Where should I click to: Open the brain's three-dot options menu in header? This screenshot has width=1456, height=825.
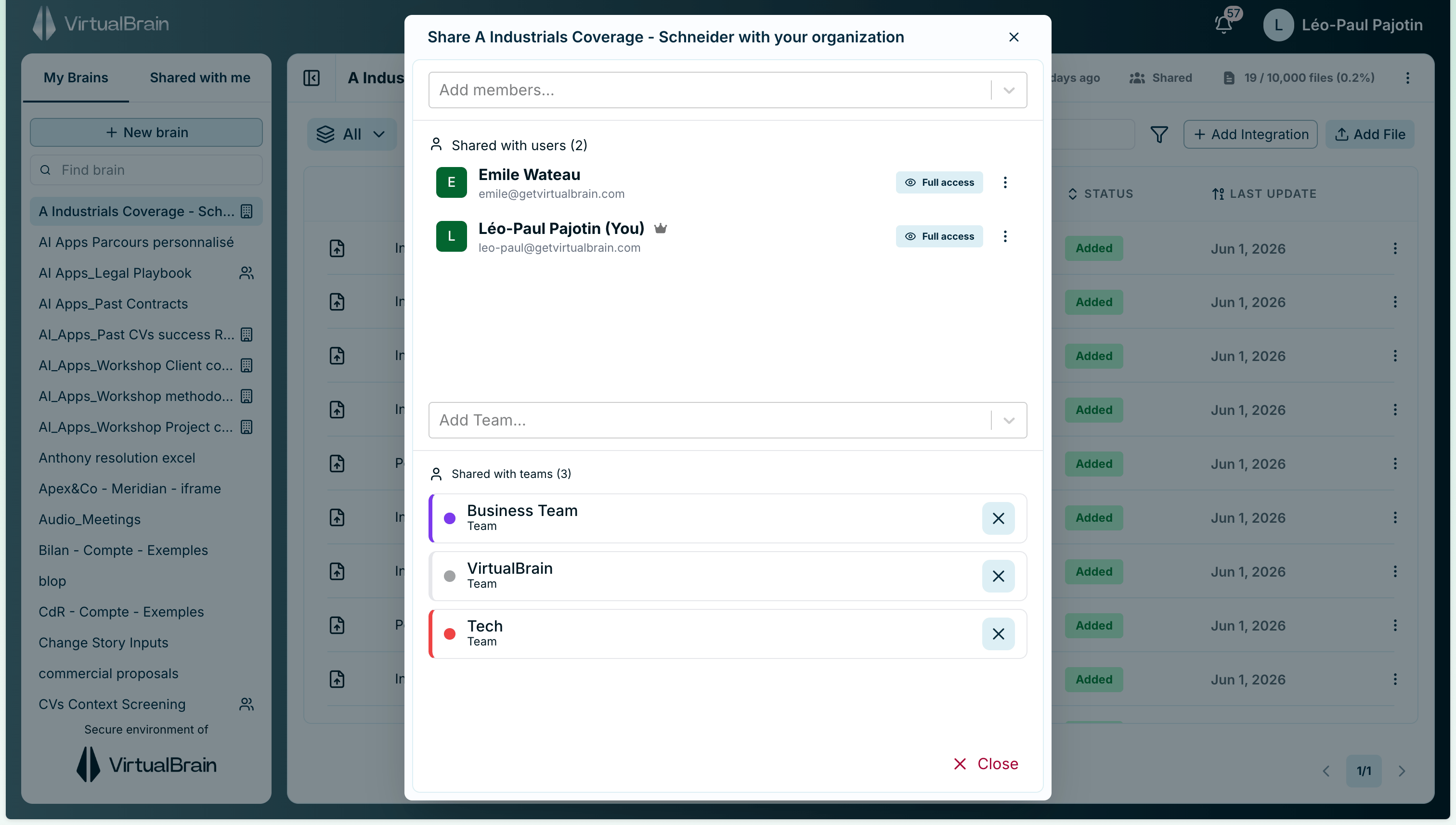(x=1408, y=77)
